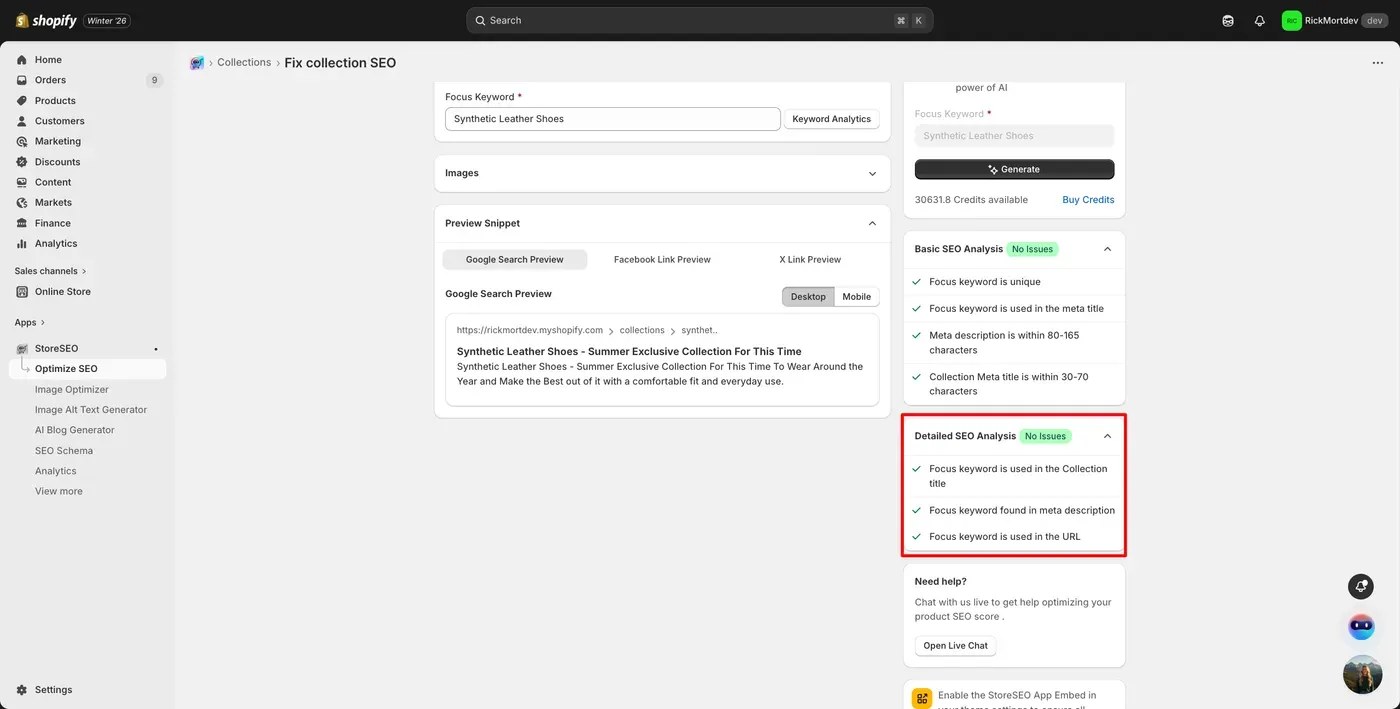The width and height of the screenshot is (1400, 709).
Task: Open the dark chat bubble widget
Action: tap(1361, 586)
